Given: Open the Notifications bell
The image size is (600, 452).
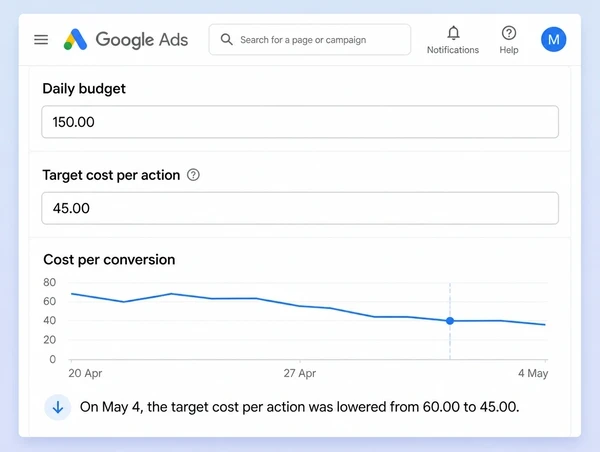Looking at the screenshot, I should pyautogui.click(x=453, y=33).
